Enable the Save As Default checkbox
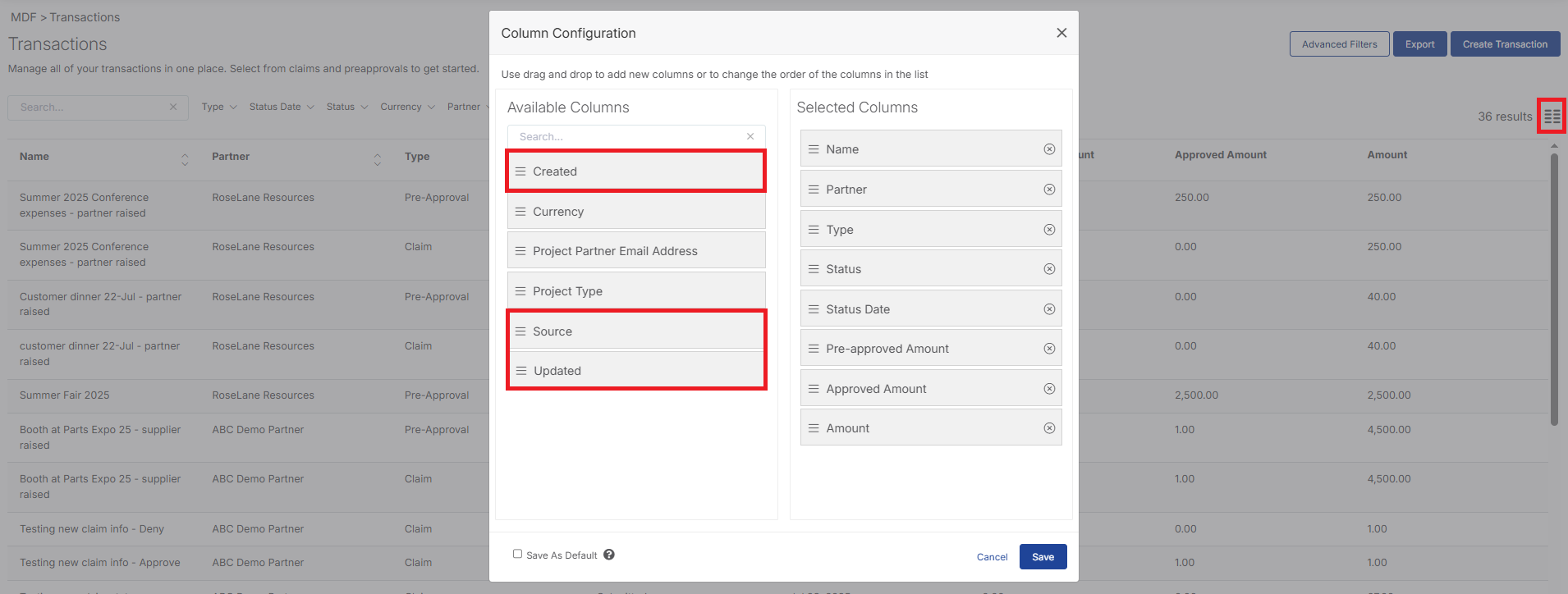Image resolution: width=1568 pixels, height=594 pixels. [517, 554]
